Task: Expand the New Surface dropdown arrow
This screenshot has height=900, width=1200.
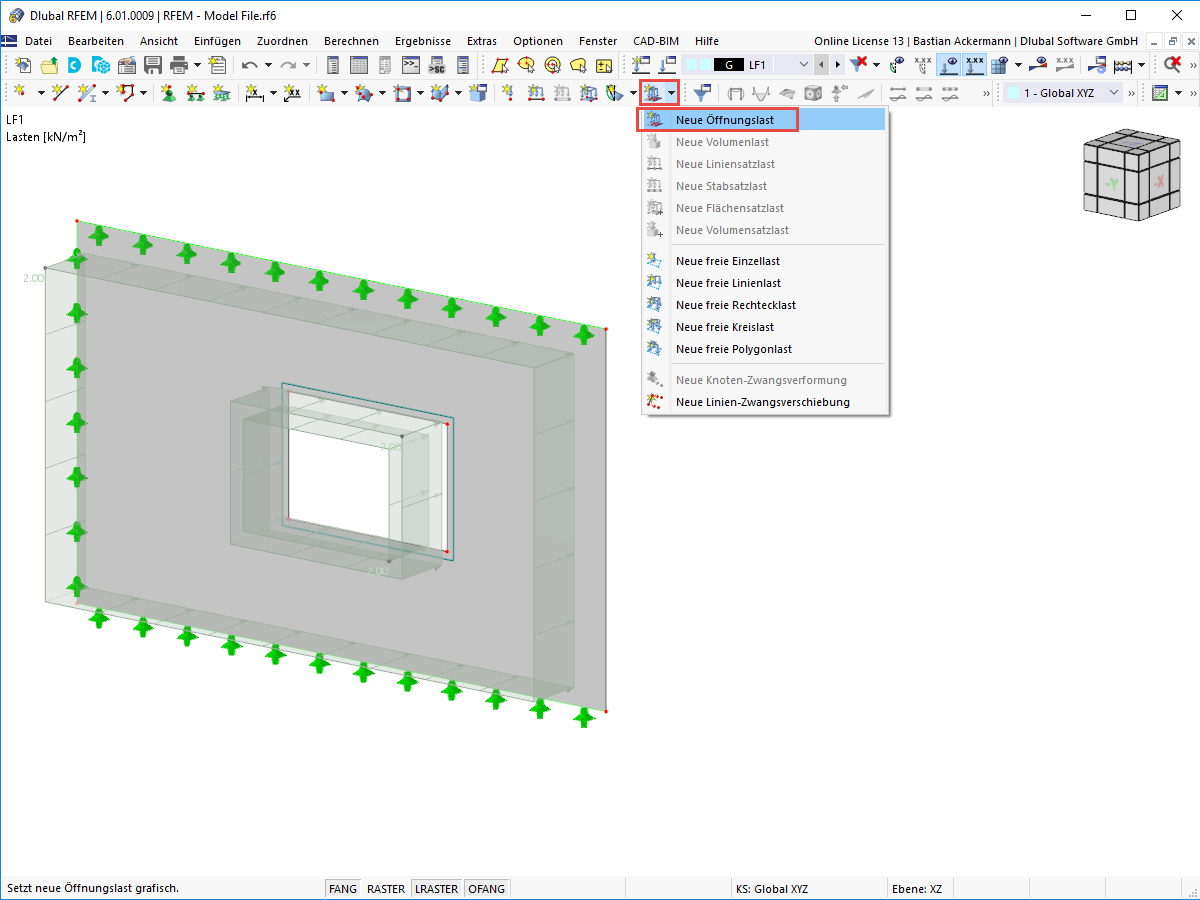Action: click(344, 93)
